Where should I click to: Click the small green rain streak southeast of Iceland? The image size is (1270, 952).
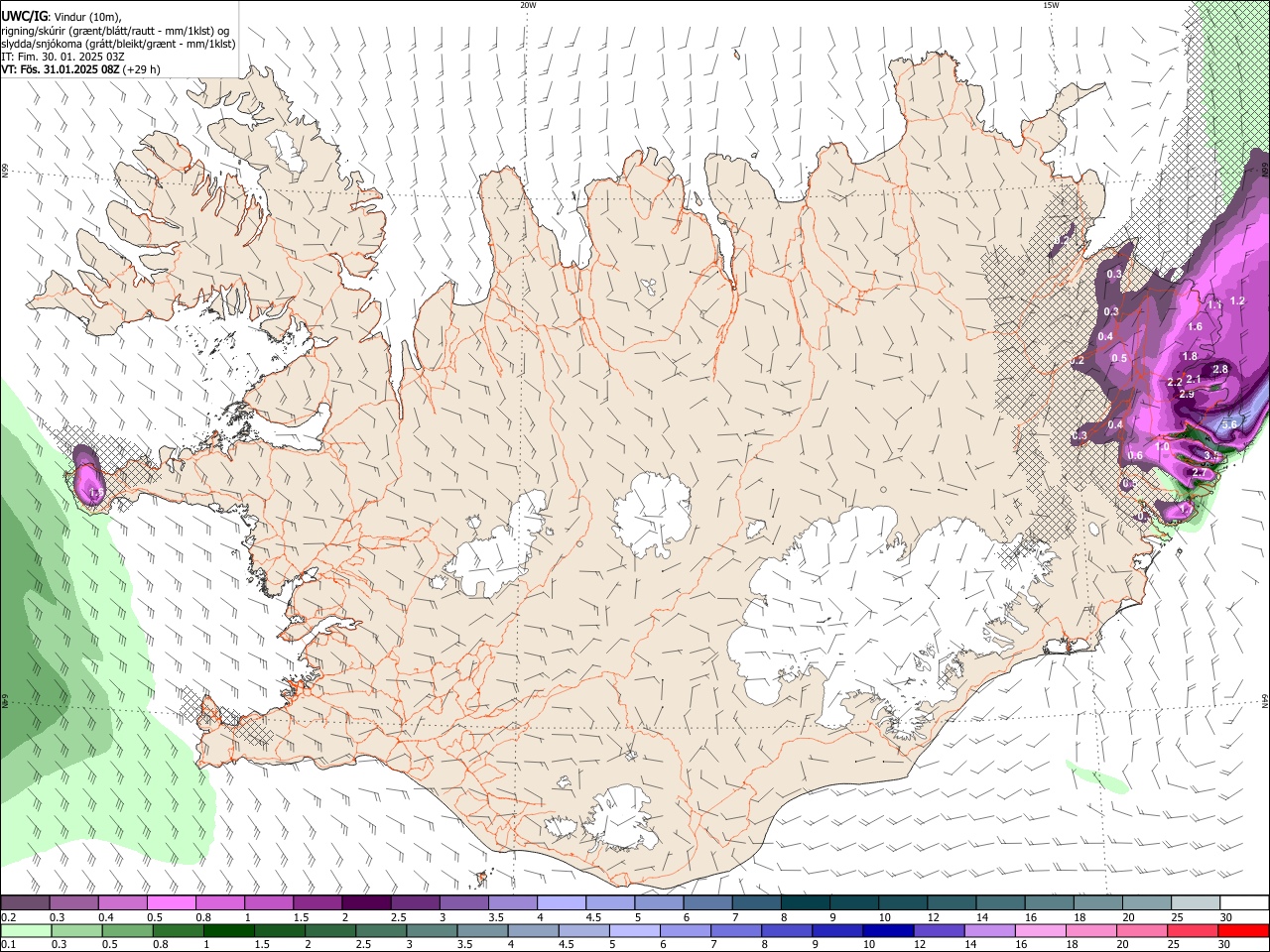click(x=1096, y=776)
